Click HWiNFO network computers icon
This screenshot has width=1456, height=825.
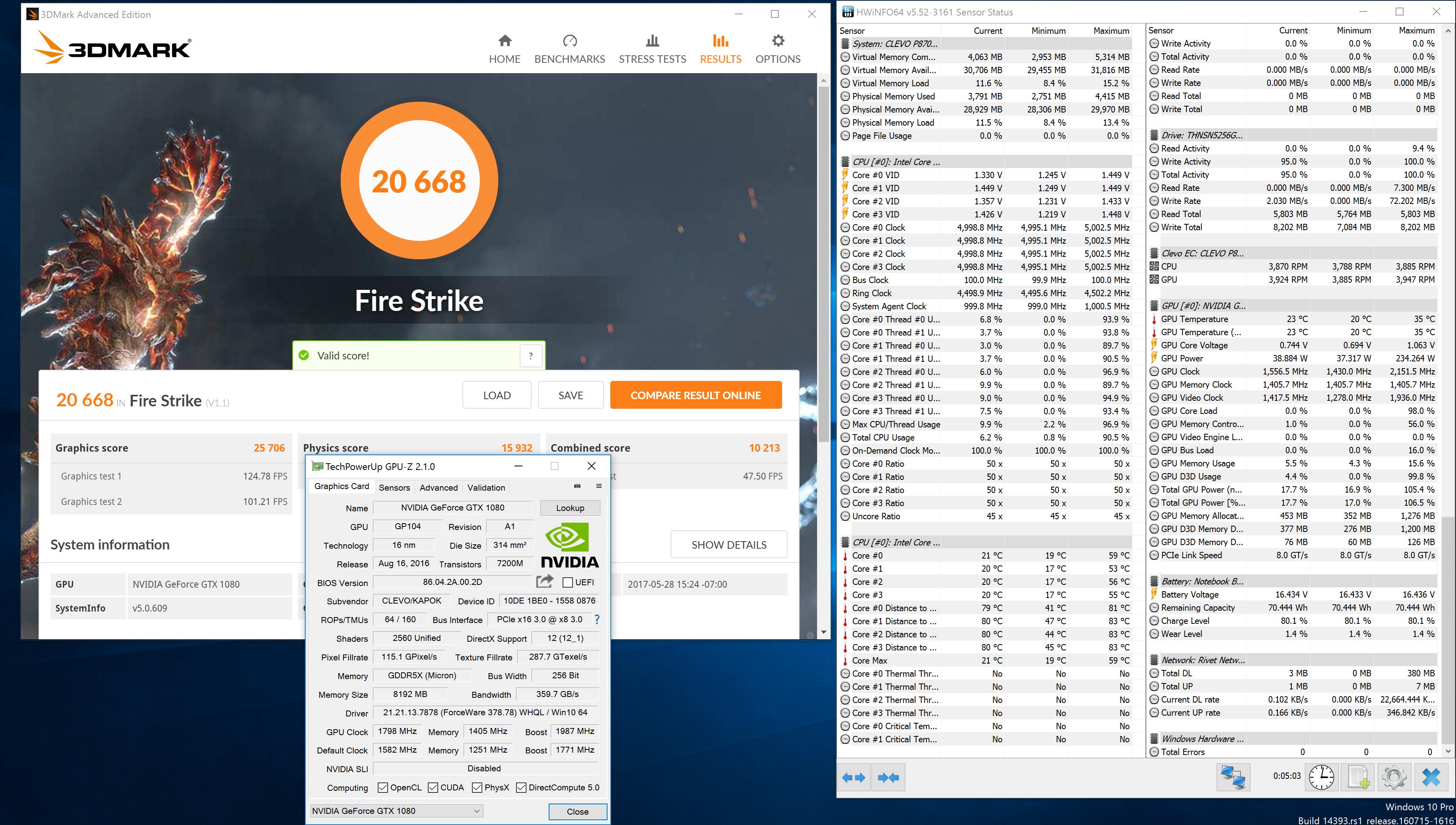[x=1233, y=777]
